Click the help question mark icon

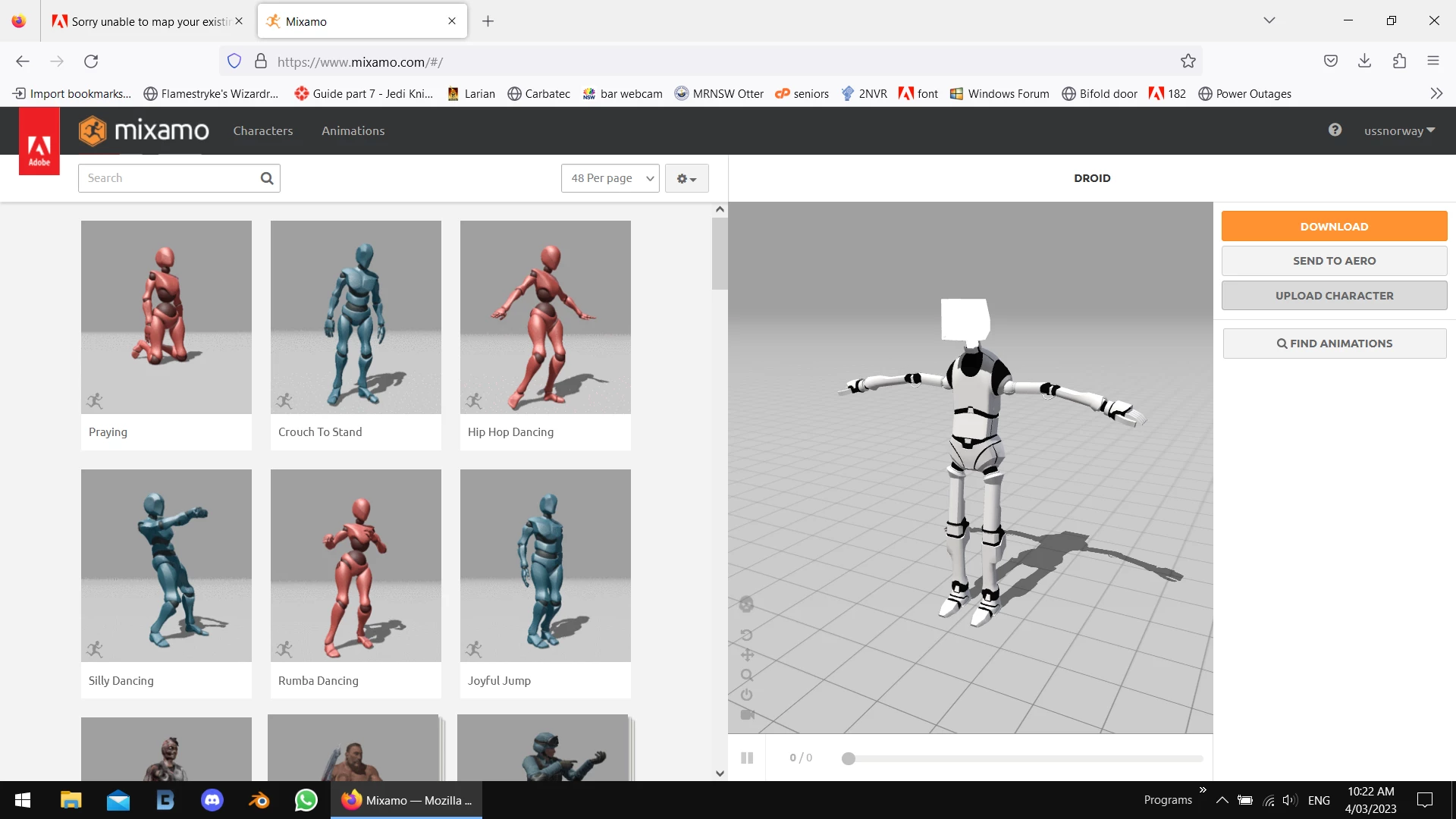coord(1335,130)
